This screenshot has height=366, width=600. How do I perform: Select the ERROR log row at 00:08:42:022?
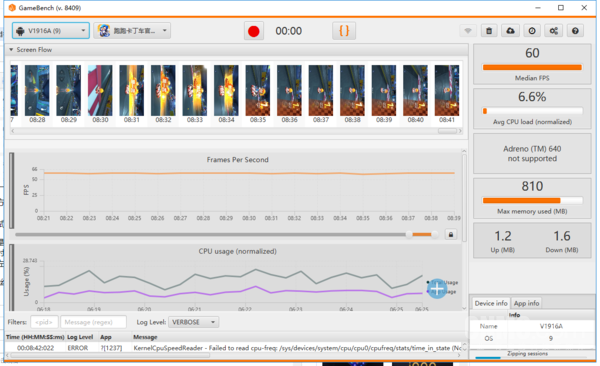click(x=233, y=348)
